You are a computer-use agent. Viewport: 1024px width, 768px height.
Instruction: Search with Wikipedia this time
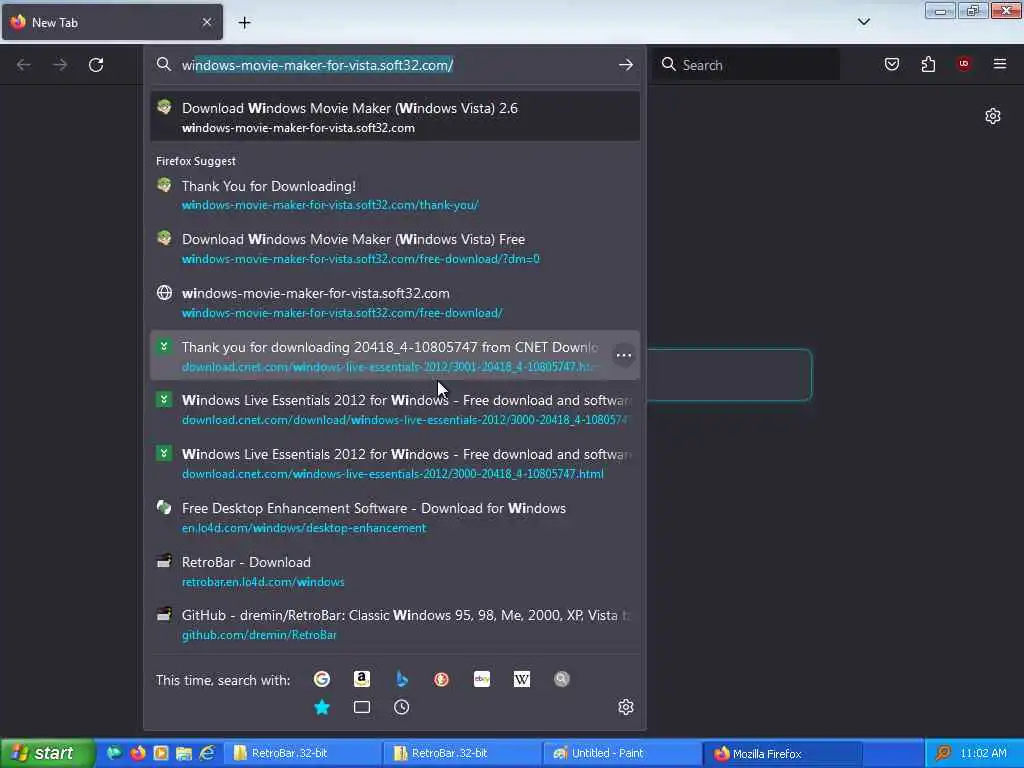pyautogui.click(x=522, y=679)
